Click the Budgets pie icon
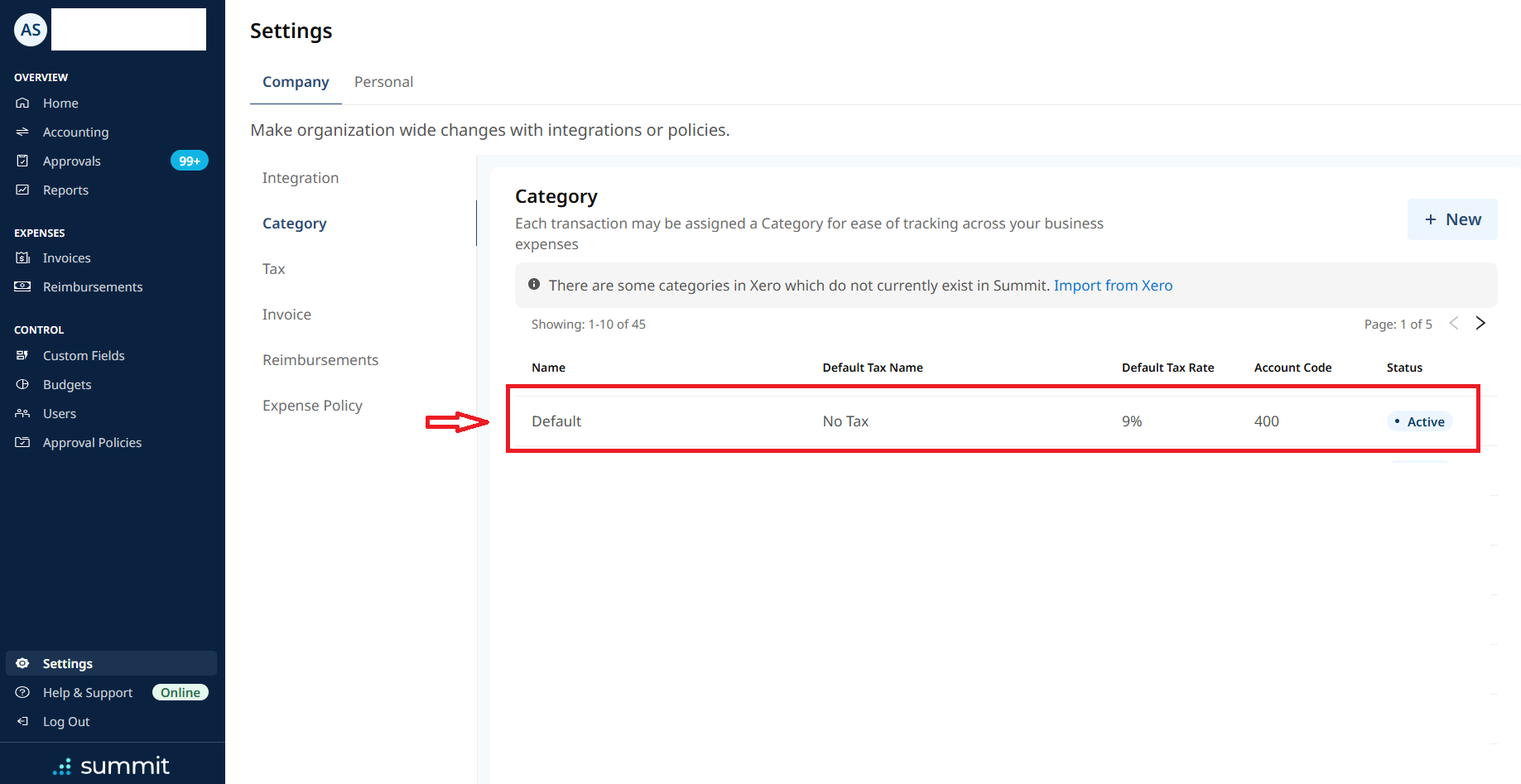This screenshot has height=784, width=1521. (22, 384)
